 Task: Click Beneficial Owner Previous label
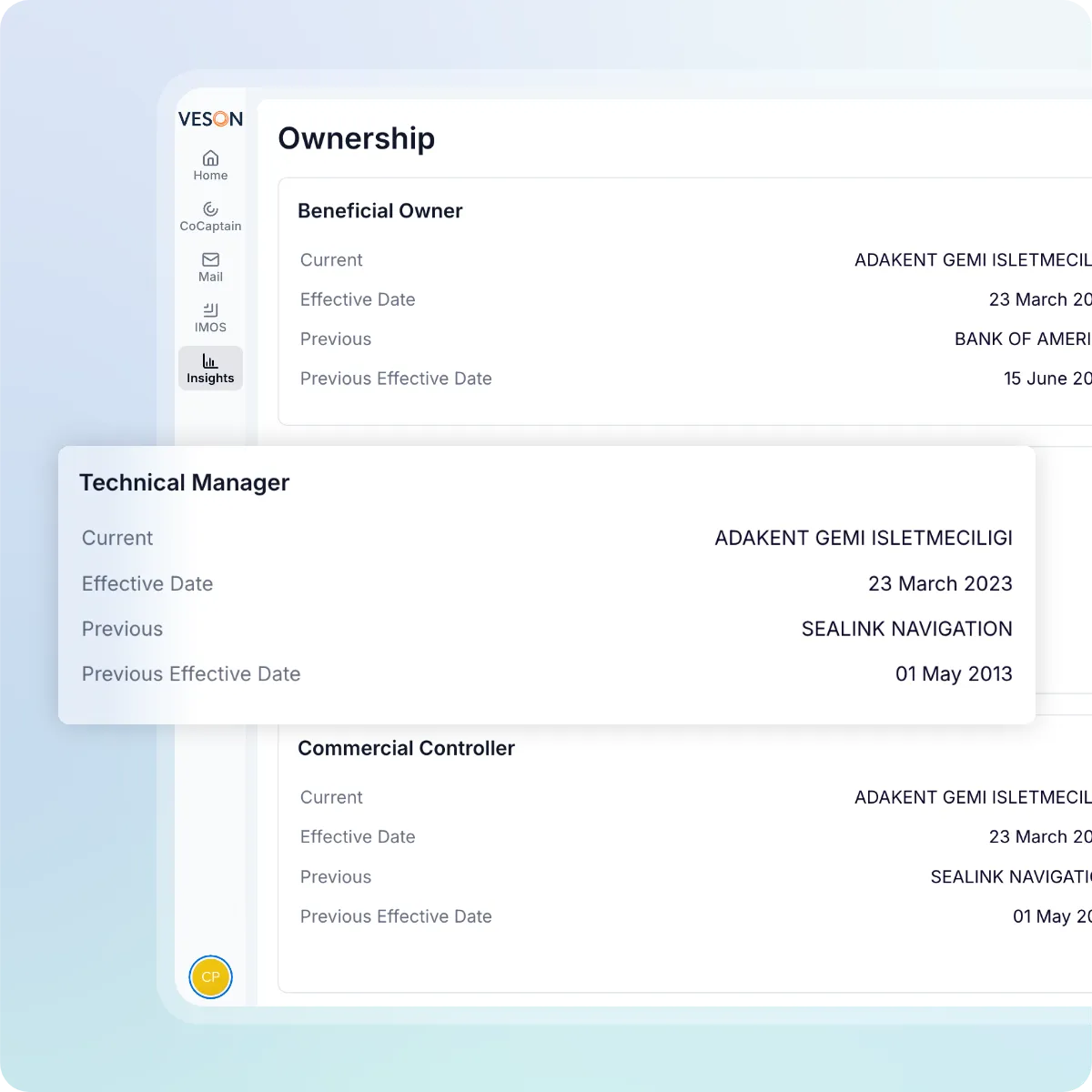(x=336, y=339)
